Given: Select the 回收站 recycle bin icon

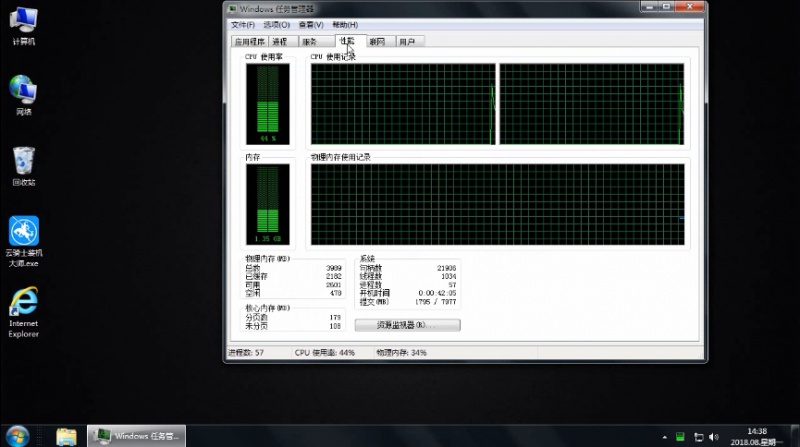Looking at the screenshot, I should click(23, 166).
